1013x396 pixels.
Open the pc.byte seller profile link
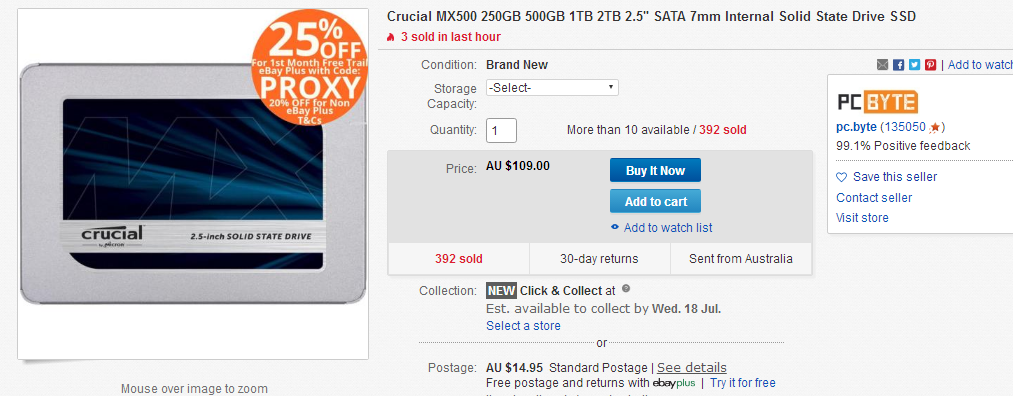pos(856,127)
